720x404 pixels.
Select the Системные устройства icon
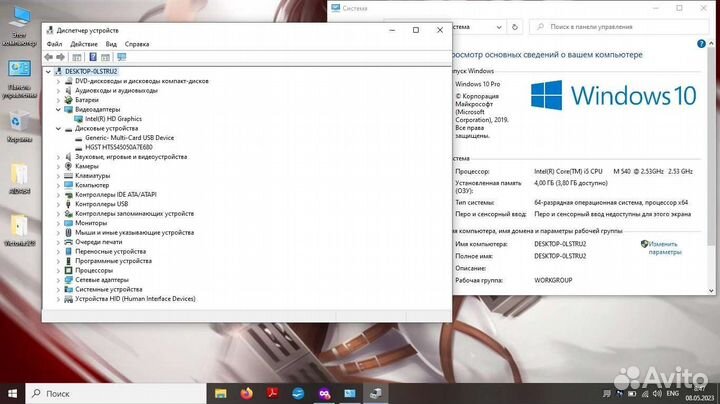coord(68,289)
